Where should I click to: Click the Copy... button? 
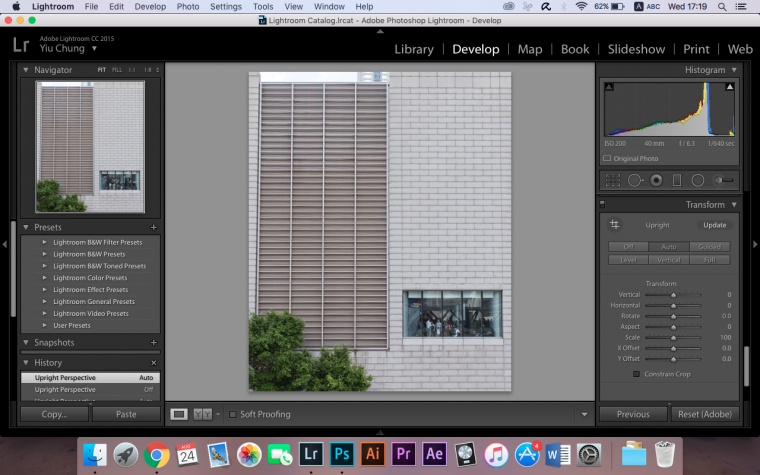point(54,414)
